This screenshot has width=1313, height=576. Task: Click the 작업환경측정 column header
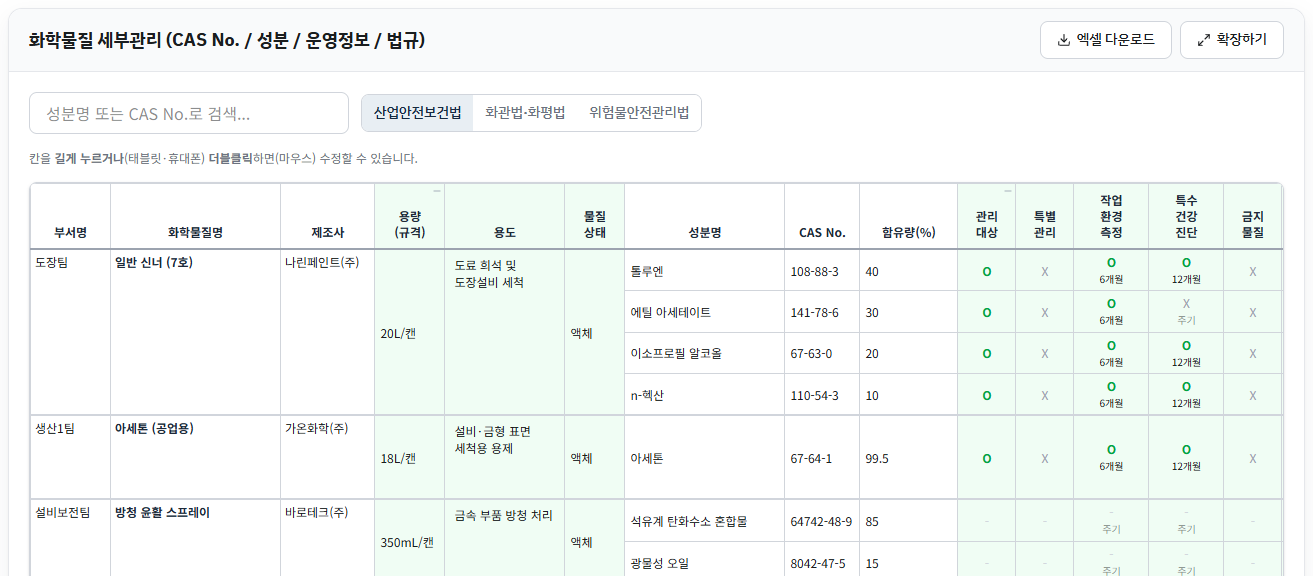(1111, 216)
